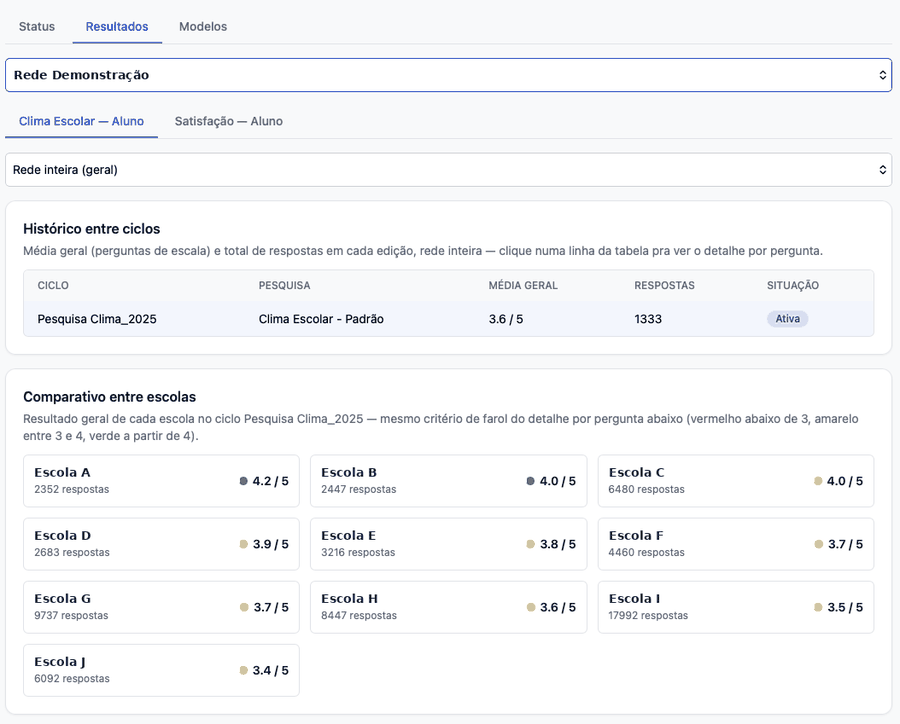Click the Ativa status badge

[x=788, y=319]
